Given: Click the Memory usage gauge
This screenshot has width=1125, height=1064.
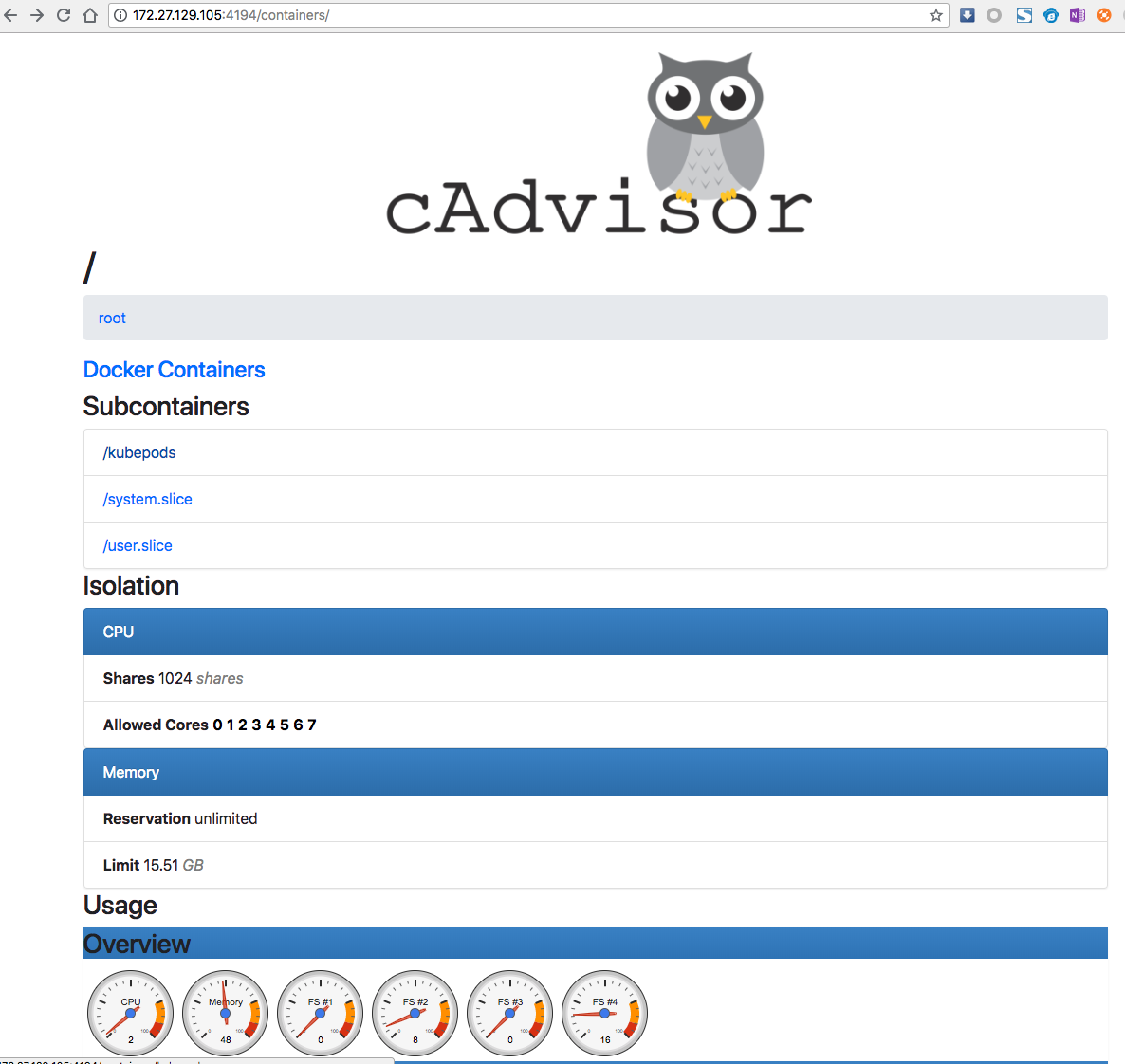Looking at the screenshot, I should pos(226,1013).
